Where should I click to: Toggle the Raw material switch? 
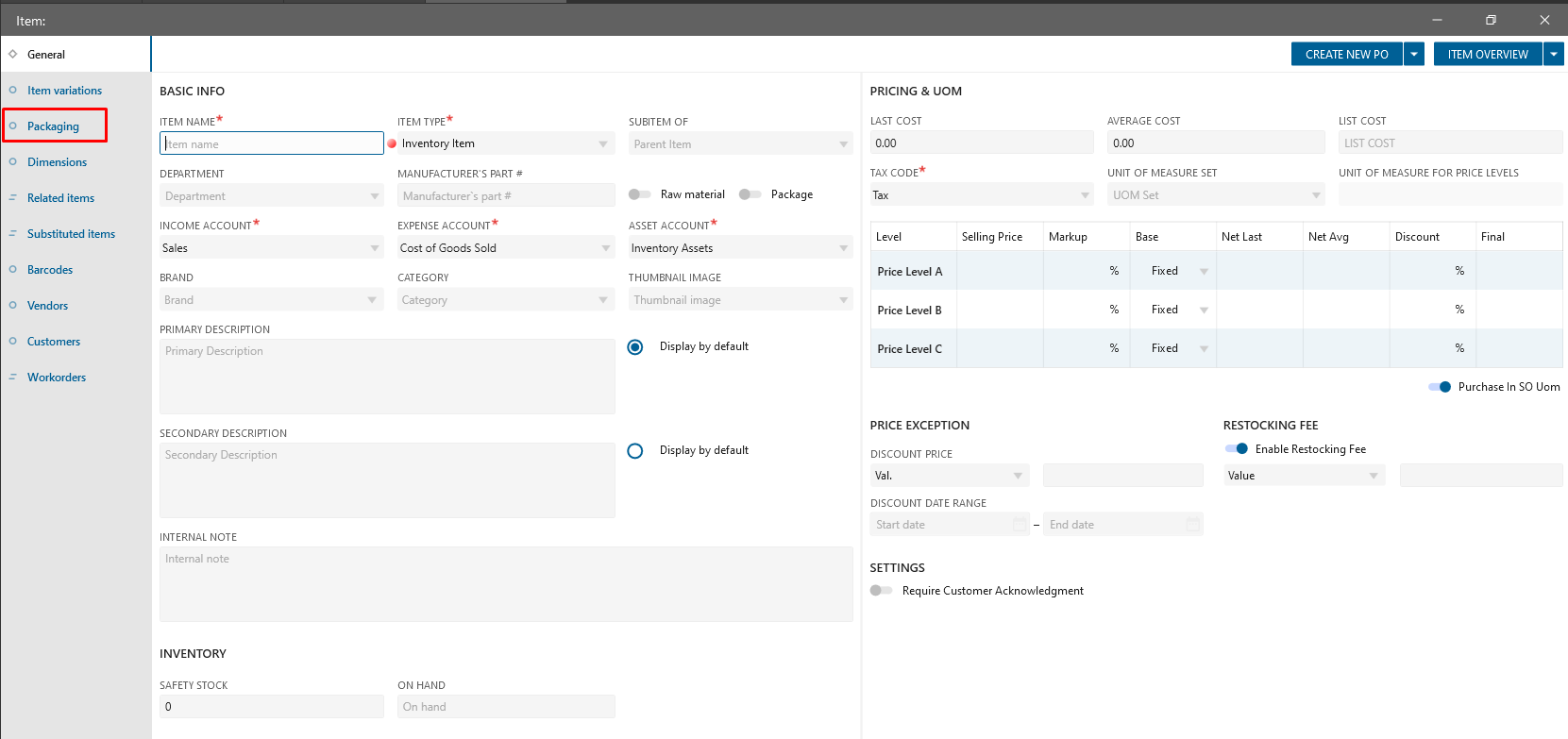[640, 194]
